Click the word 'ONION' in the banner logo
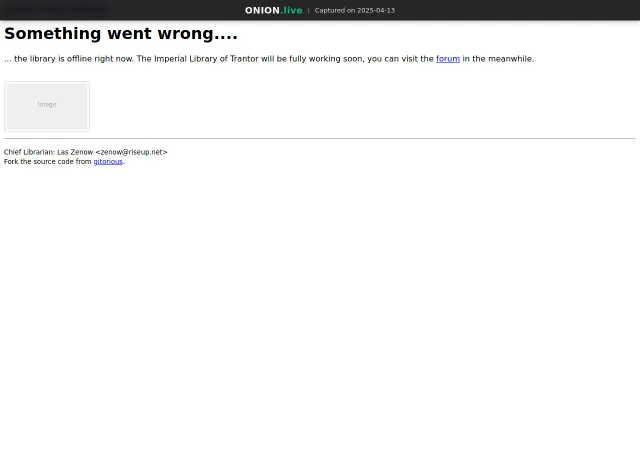 click(262, 10)
